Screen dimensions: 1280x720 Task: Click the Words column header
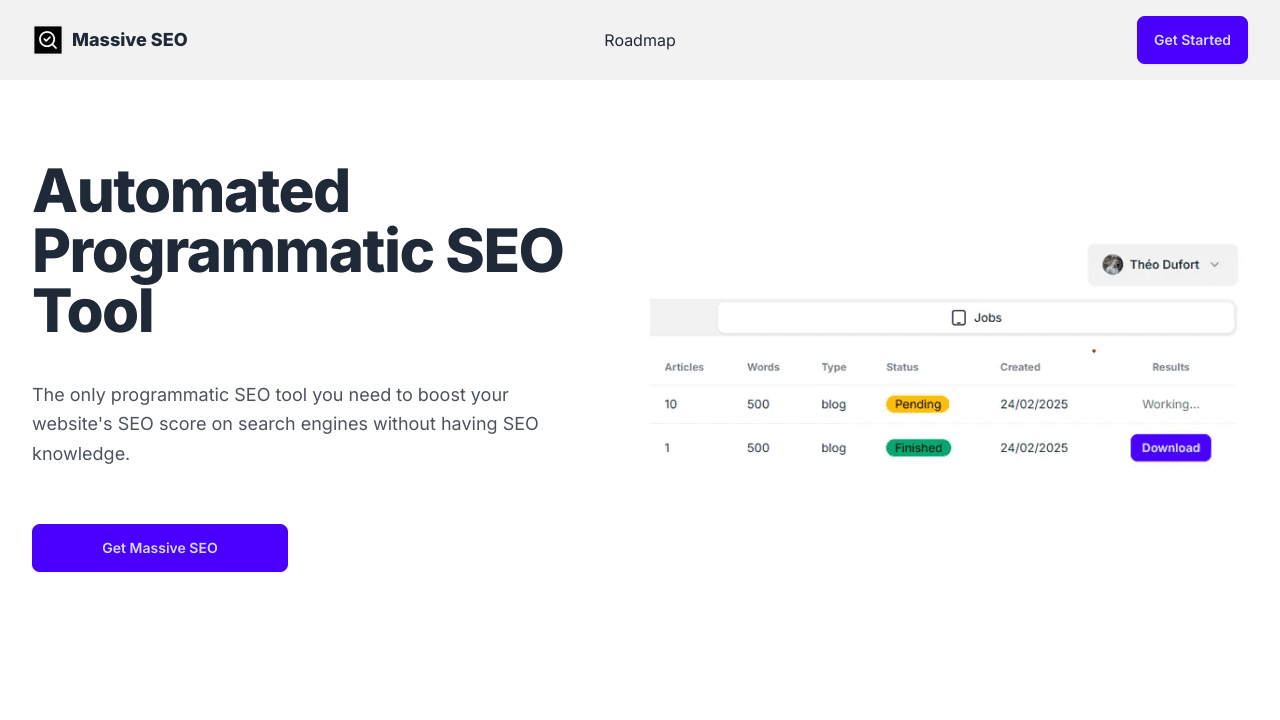coord(763,367)
